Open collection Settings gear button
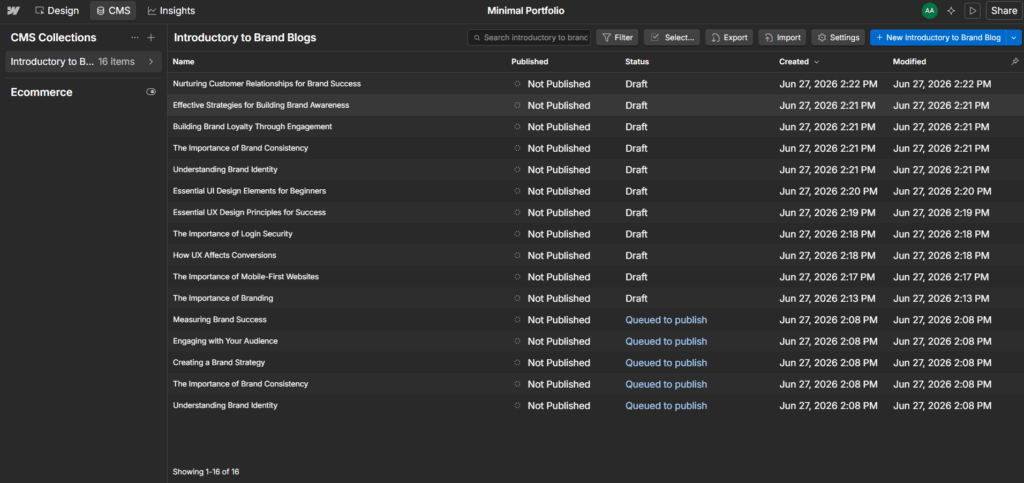This screenshot has width=1024, height=483. [x=839, y=37]
